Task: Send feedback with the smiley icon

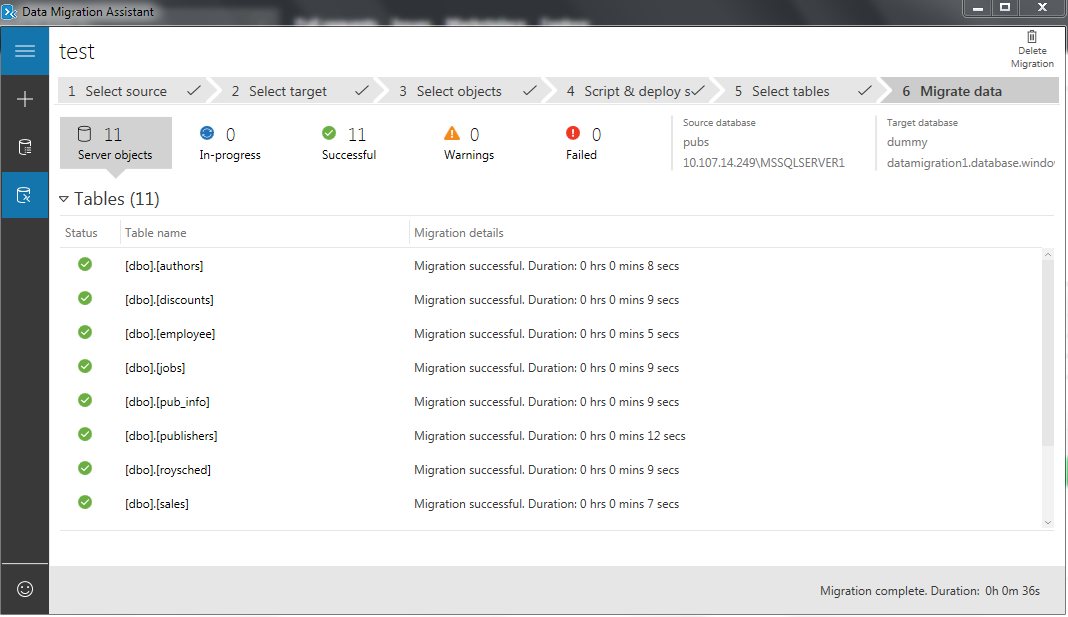Action: click(25, 589)
